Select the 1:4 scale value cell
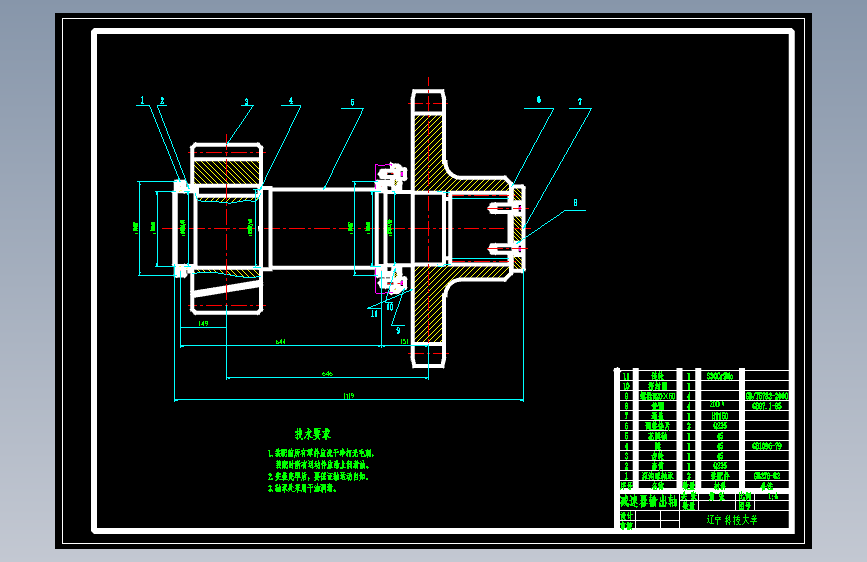Image resolution: width=867 pixels, height=562 pixels. pyautogui.click(x=774, y=496)
